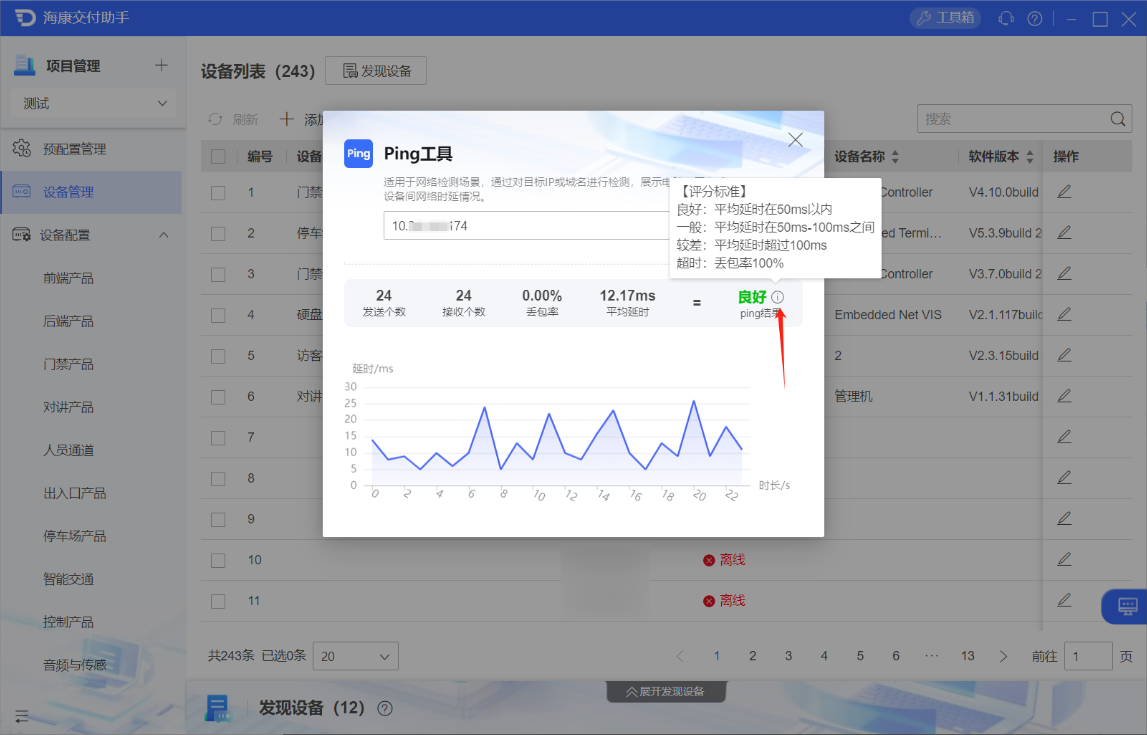Screen dimensions: 1147x735
Task: Edit device row 9 pencil icon
Action: pos(1064,519)
